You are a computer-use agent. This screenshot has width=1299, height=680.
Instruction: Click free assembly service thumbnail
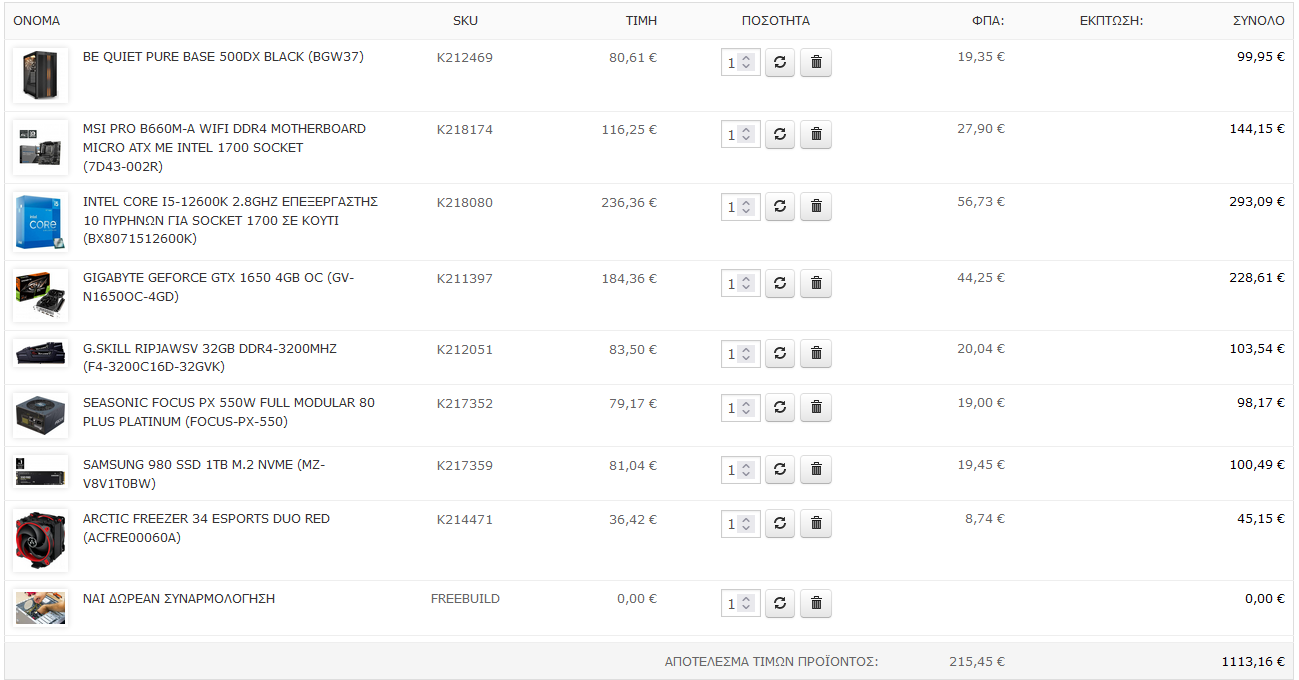tap(40, 607)
